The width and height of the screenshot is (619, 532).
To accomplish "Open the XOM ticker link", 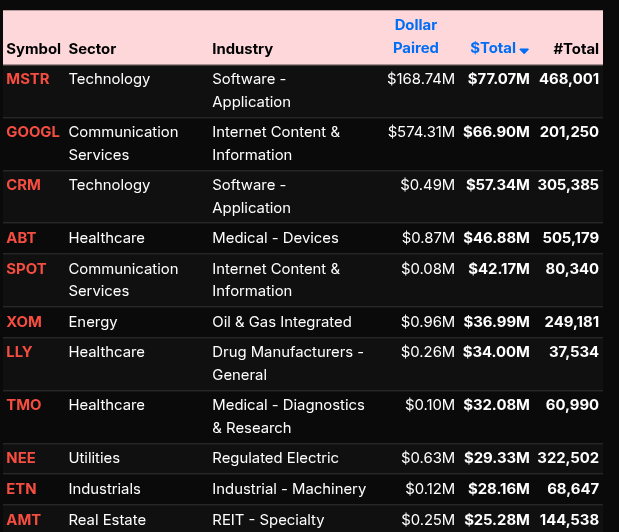I will (24, 322).
